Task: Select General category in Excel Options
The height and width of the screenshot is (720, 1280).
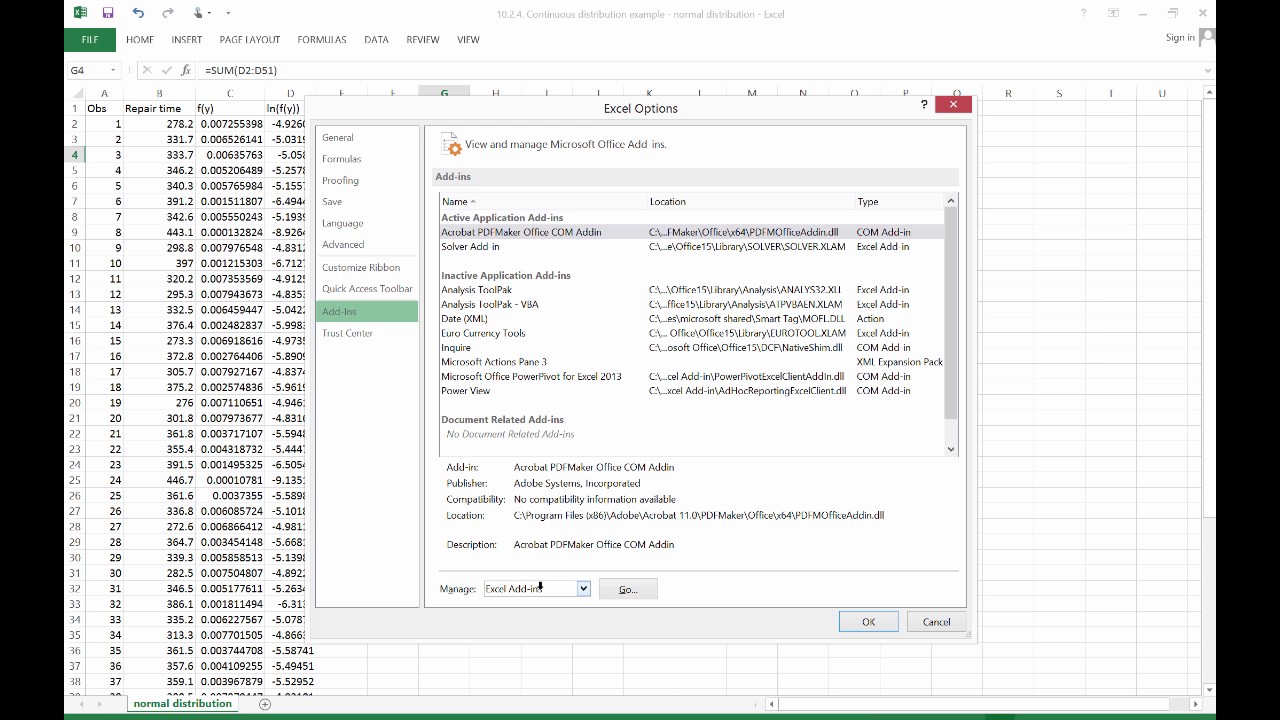Action: click(367, 137)
